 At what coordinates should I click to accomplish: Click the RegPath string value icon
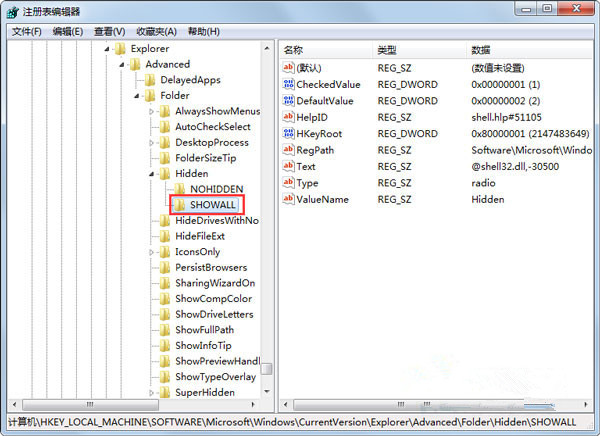(x=288, y=150)
